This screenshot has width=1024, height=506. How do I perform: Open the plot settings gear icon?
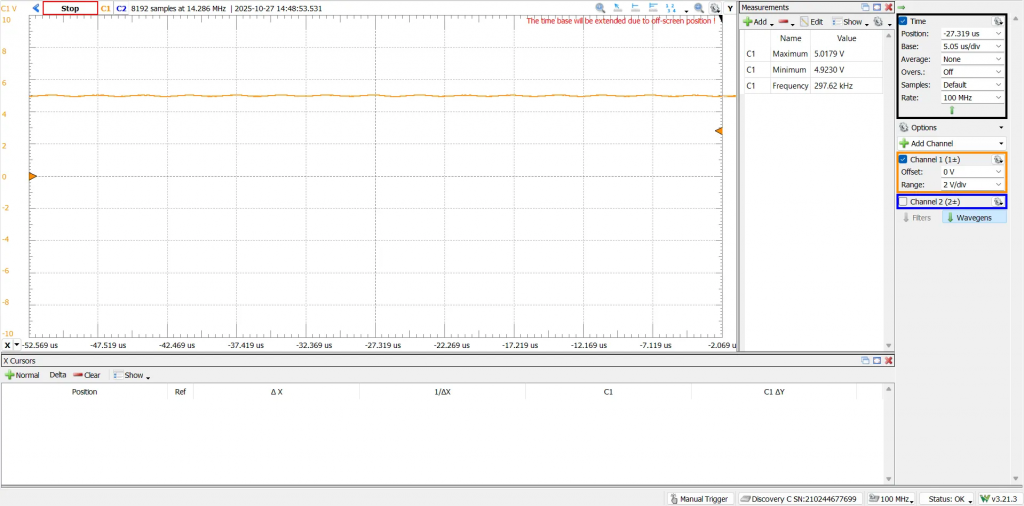click(715, 8)
